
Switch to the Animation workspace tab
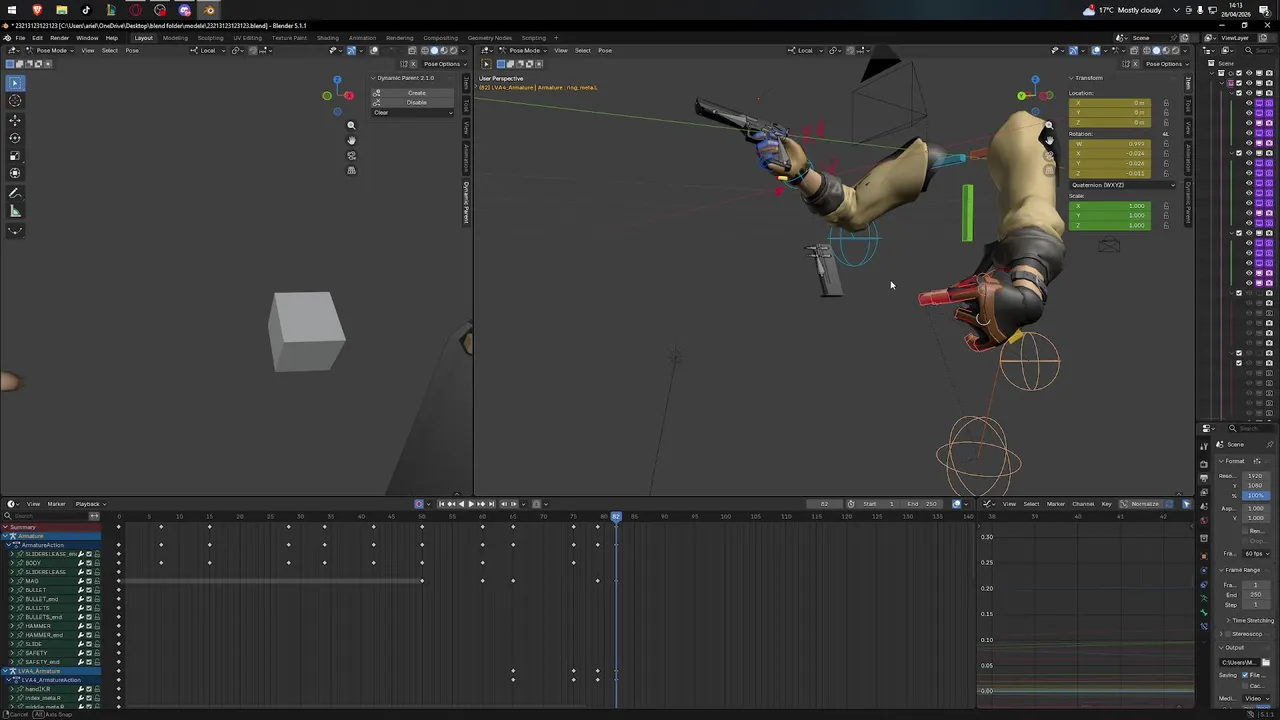(x=362, y=38)
